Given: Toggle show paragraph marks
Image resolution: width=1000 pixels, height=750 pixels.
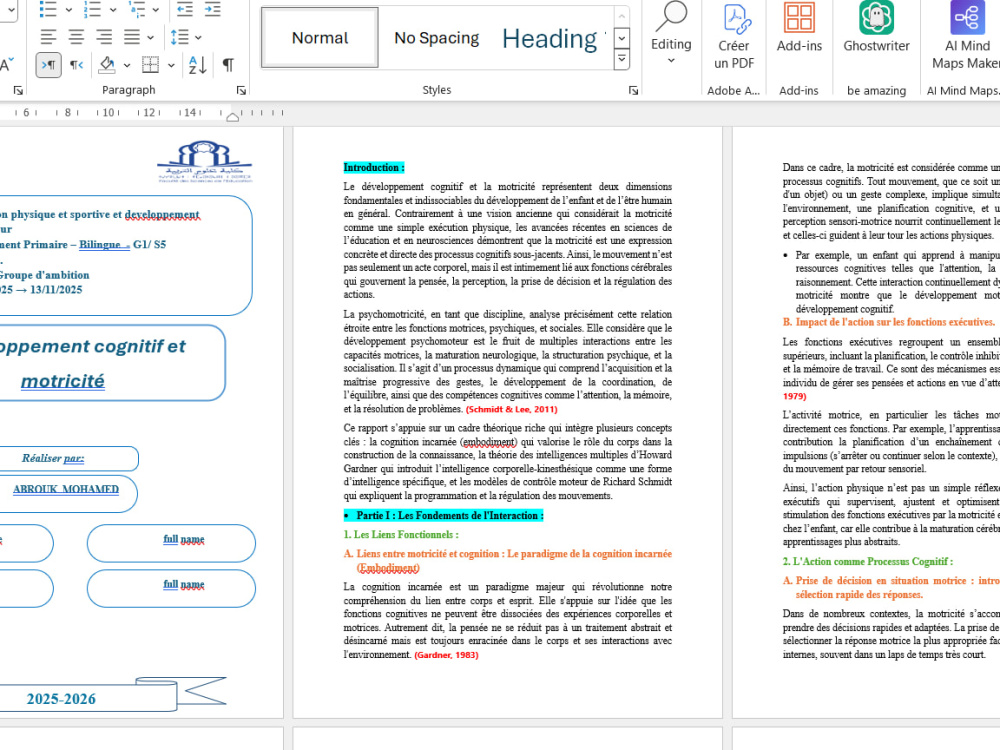Looking at the screenshot, I should 228,65.
